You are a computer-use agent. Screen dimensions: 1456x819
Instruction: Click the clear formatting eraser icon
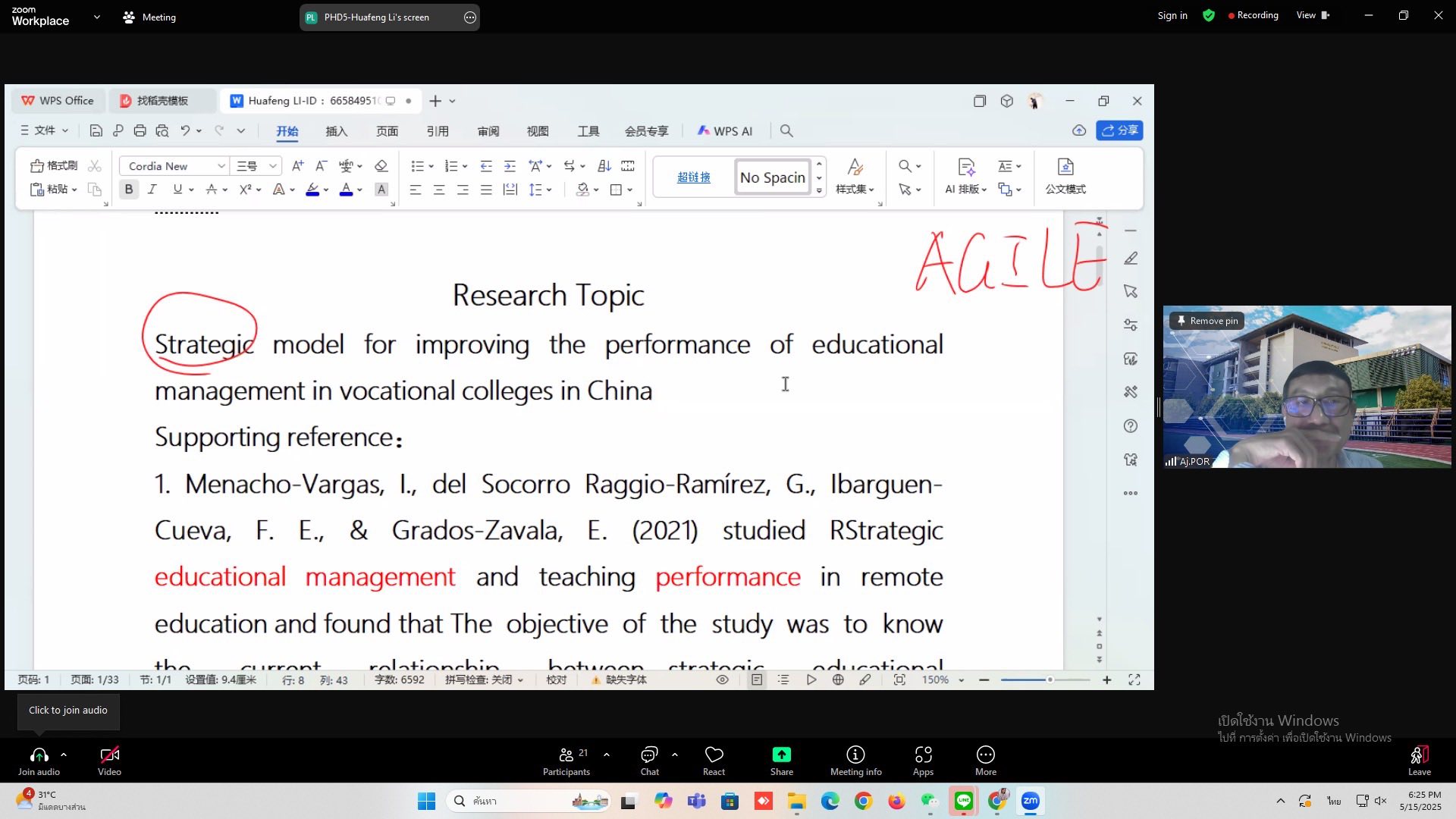coord(381,166)
